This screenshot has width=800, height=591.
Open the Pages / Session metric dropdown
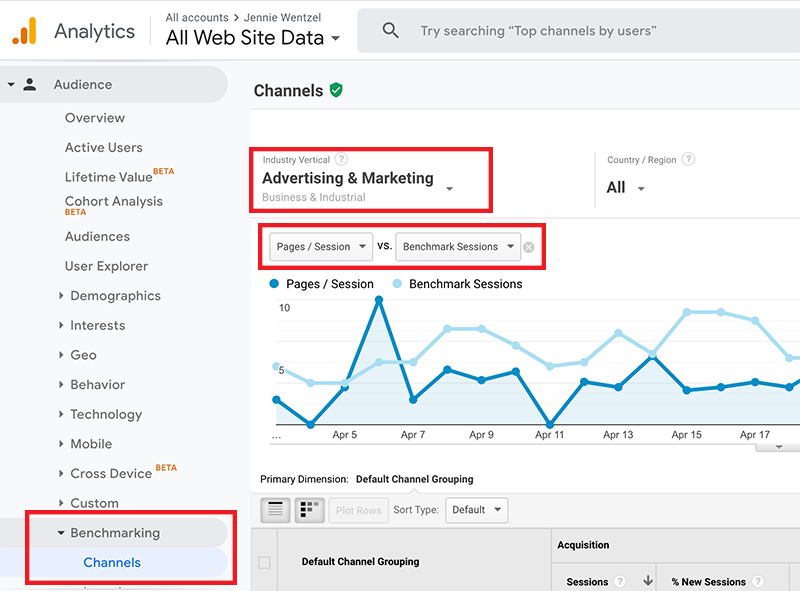(321, 247)
